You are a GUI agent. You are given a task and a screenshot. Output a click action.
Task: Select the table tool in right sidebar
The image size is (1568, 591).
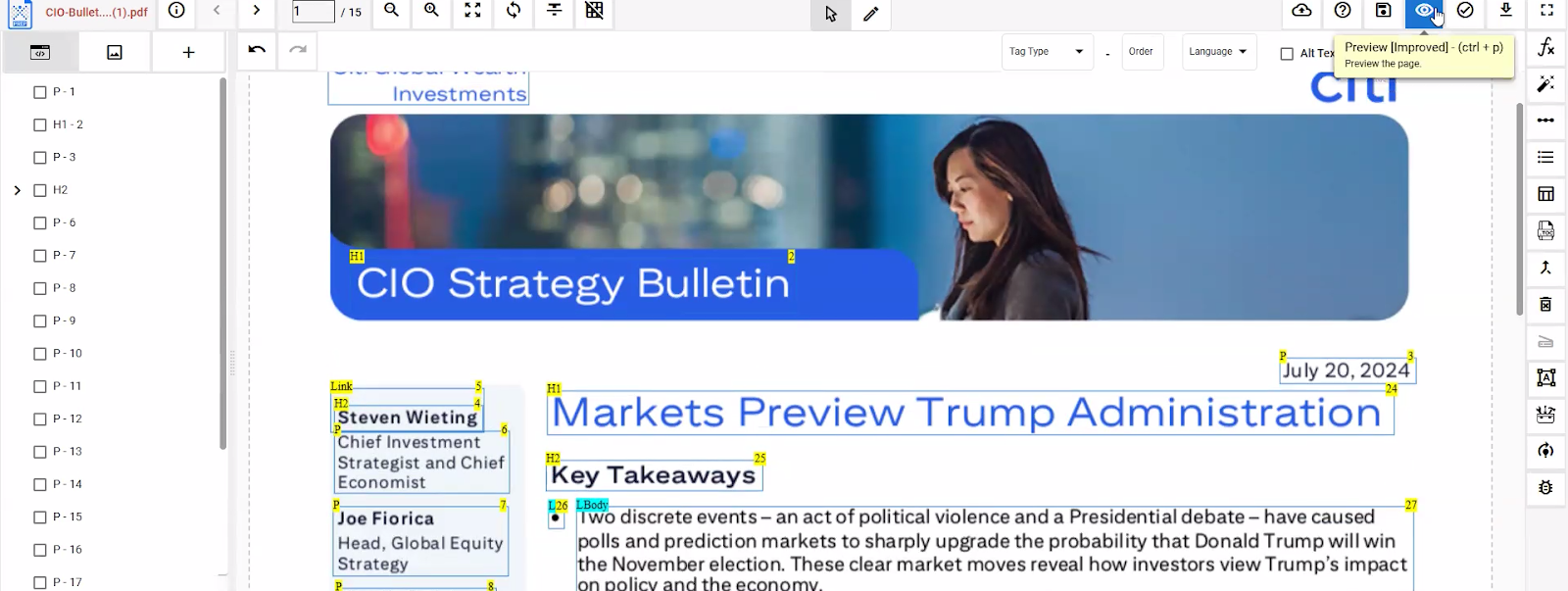point(1545,193)
